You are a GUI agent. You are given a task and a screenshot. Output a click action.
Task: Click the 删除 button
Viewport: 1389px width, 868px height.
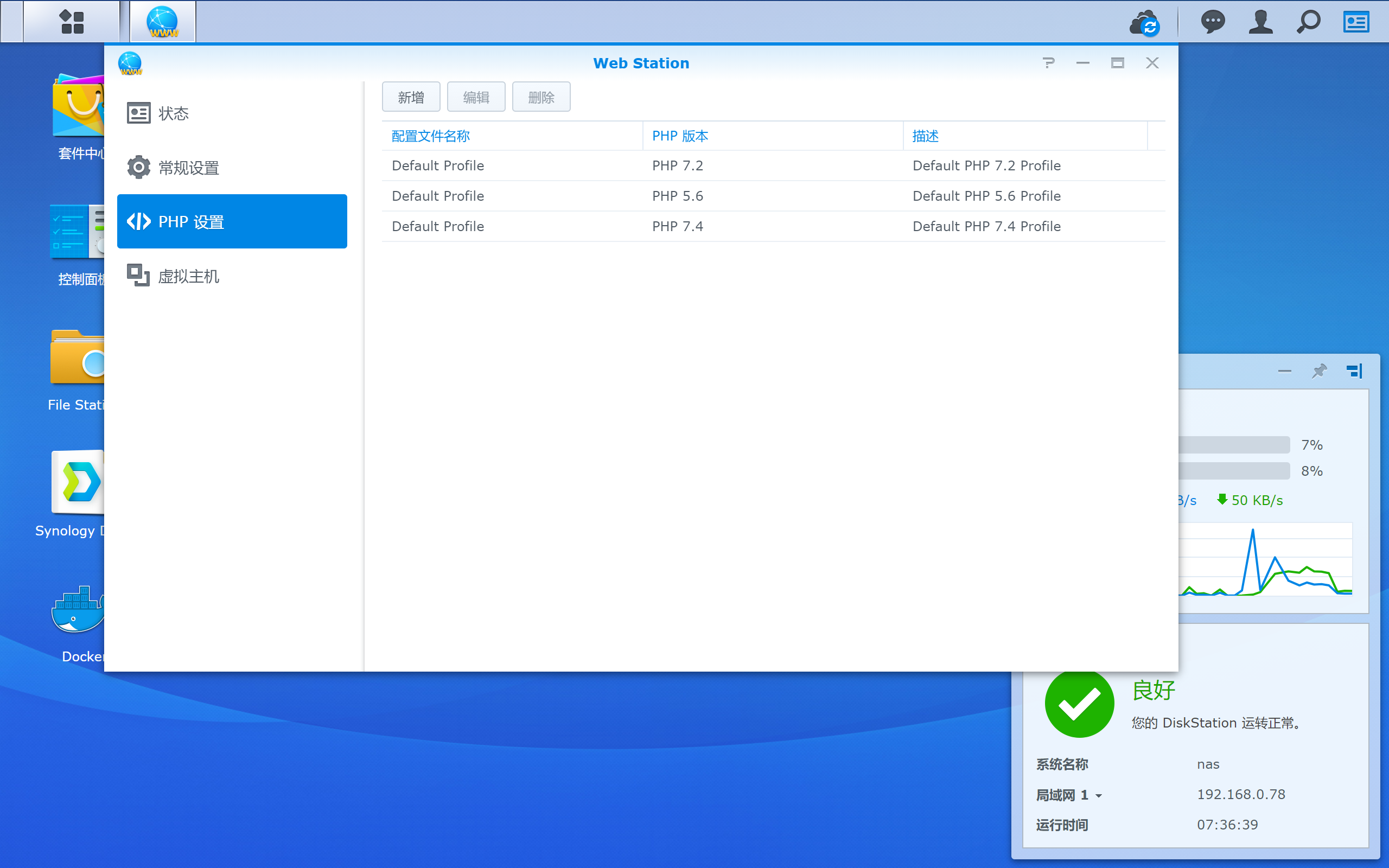pos(541,97)
